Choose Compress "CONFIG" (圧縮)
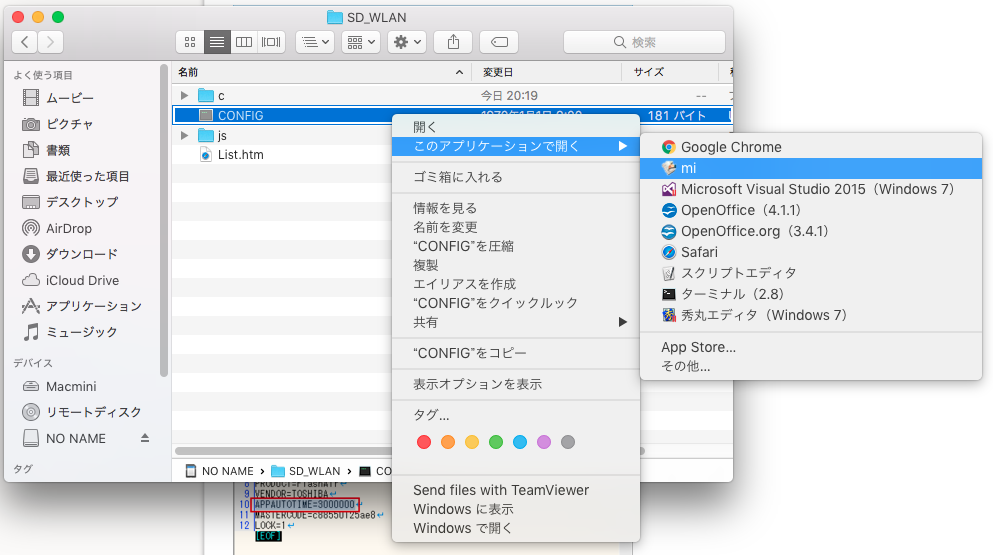The height and width of the screenshot is (555, 993). (515, 246)
